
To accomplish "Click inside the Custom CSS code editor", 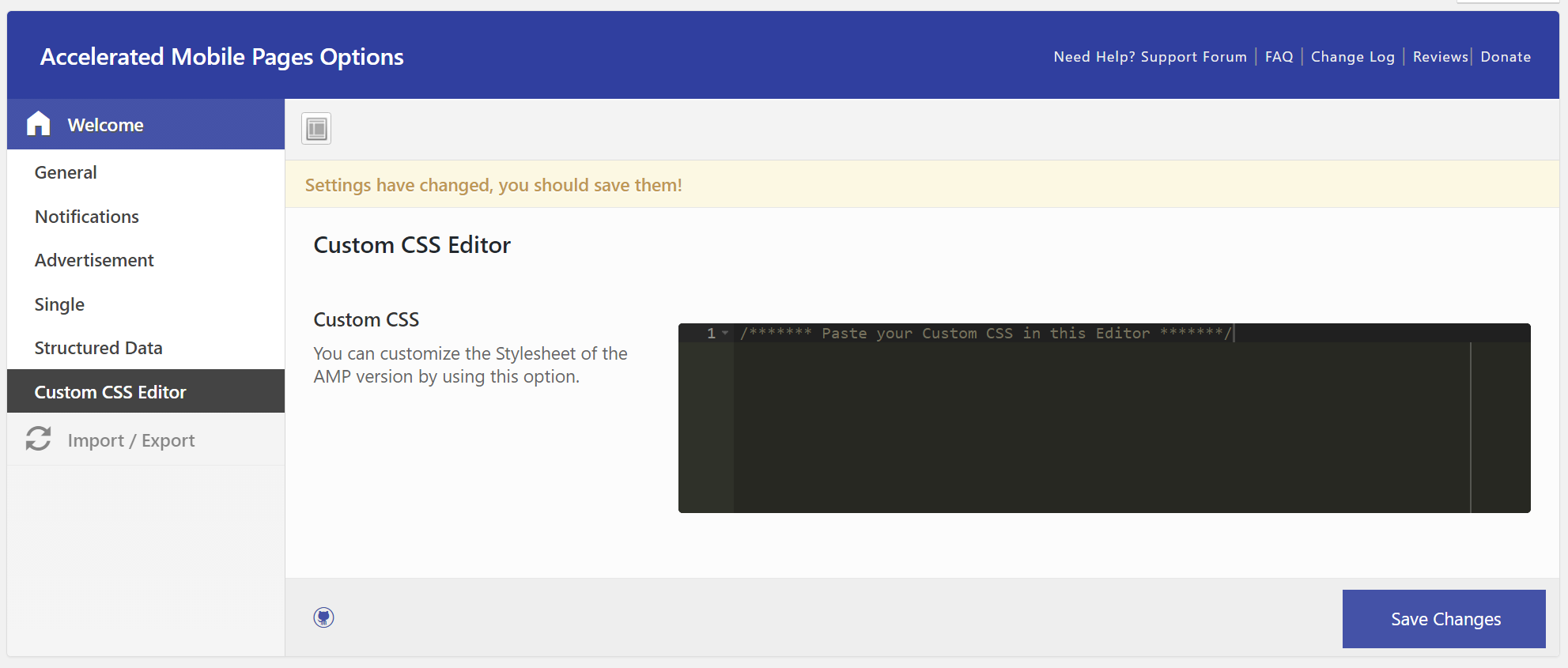I will (x=1104, y=418).
